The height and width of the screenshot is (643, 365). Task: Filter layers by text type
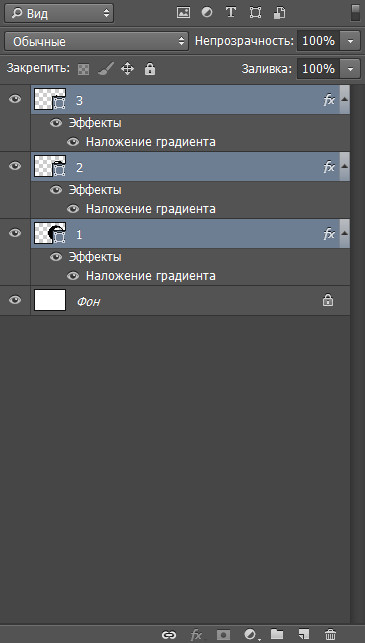click(231, 13)
